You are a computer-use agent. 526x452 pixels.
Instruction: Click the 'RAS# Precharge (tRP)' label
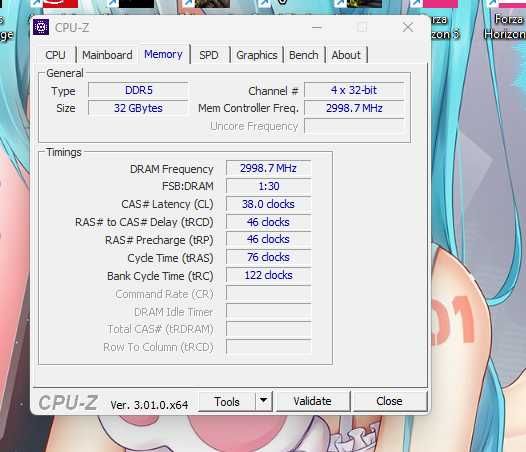click(159, 240)
